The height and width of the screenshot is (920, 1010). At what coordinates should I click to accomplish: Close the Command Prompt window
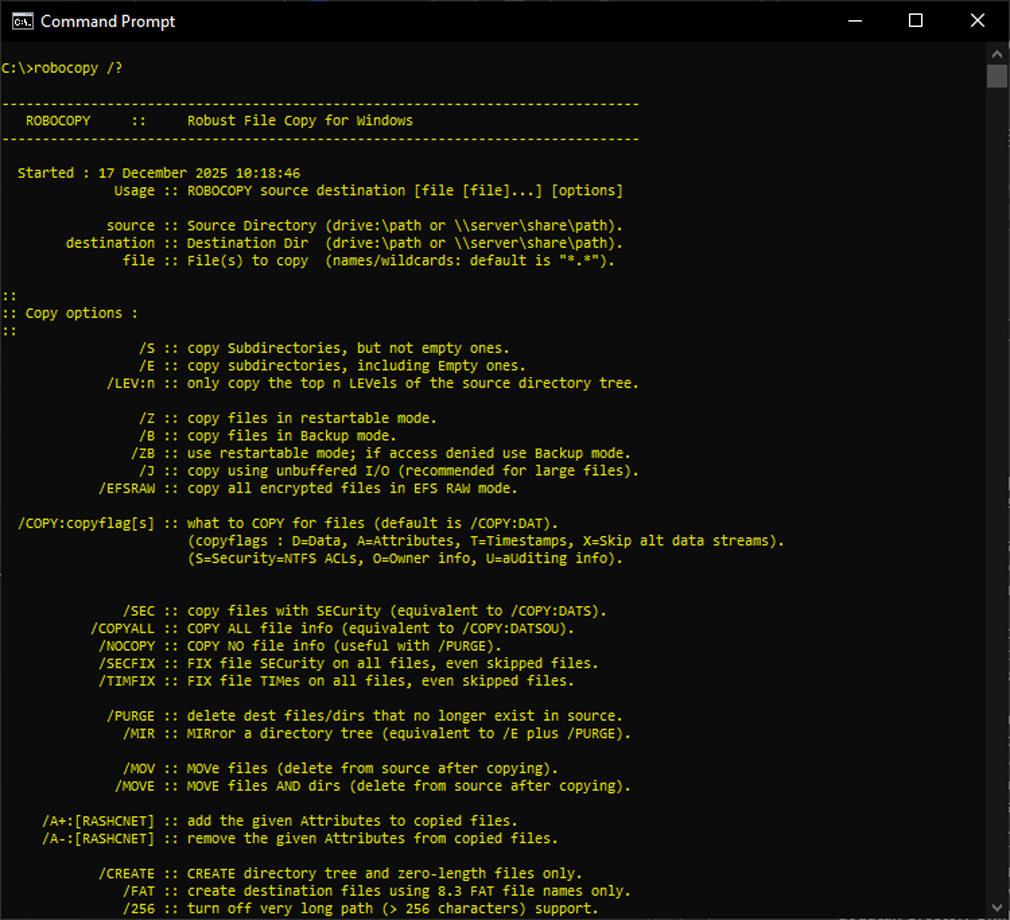tap(977, 21)
